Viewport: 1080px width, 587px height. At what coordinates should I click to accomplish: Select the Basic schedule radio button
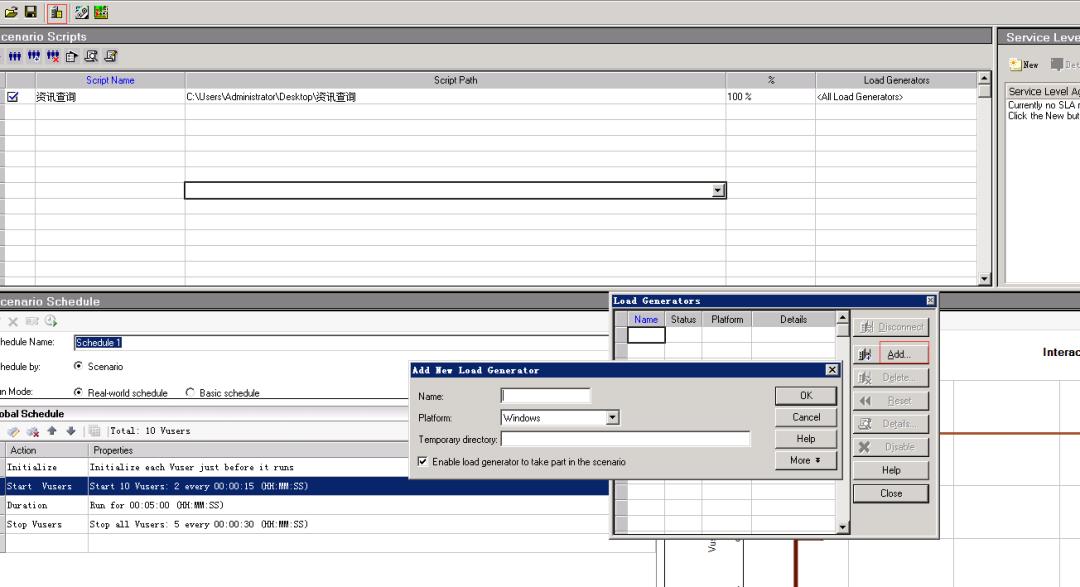tap(189, 392)
